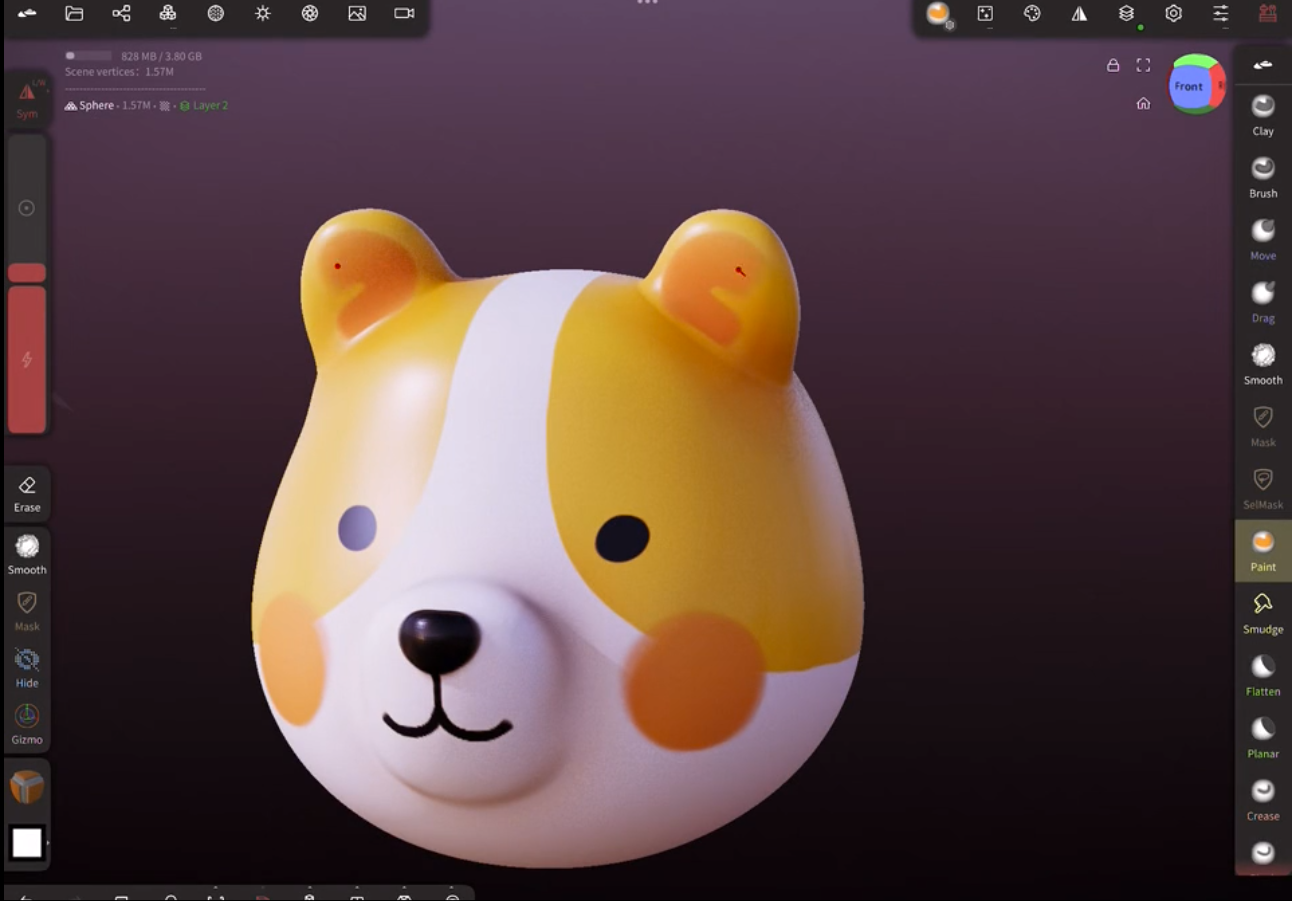This screenshot has height=901, width=1292.
Task: Open the Painting palette menu
Action: pyautogui.click(x=1032, y=13)
